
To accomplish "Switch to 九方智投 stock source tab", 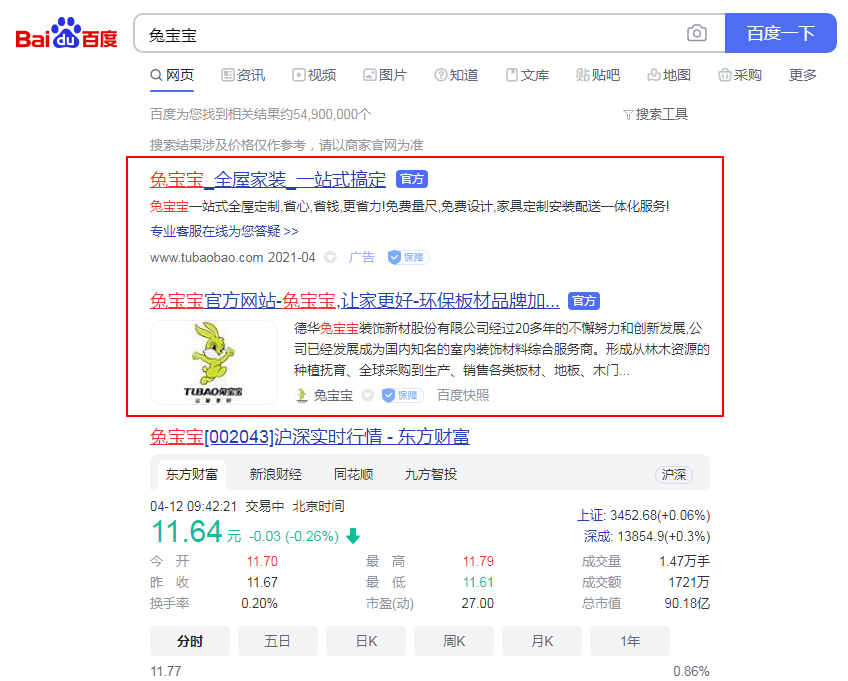I will [x=431, y=474].
